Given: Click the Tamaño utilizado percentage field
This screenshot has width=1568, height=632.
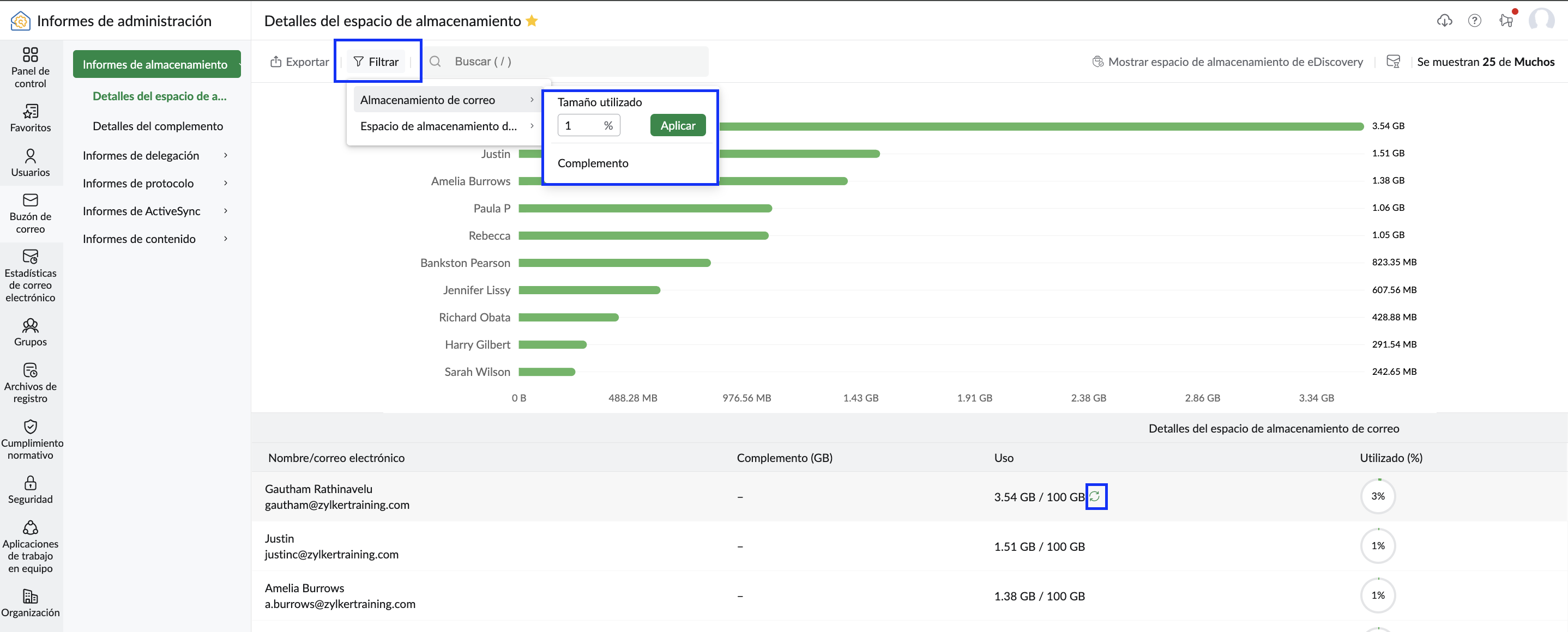Looking at the screenshot, I should [x=588, y=125].
